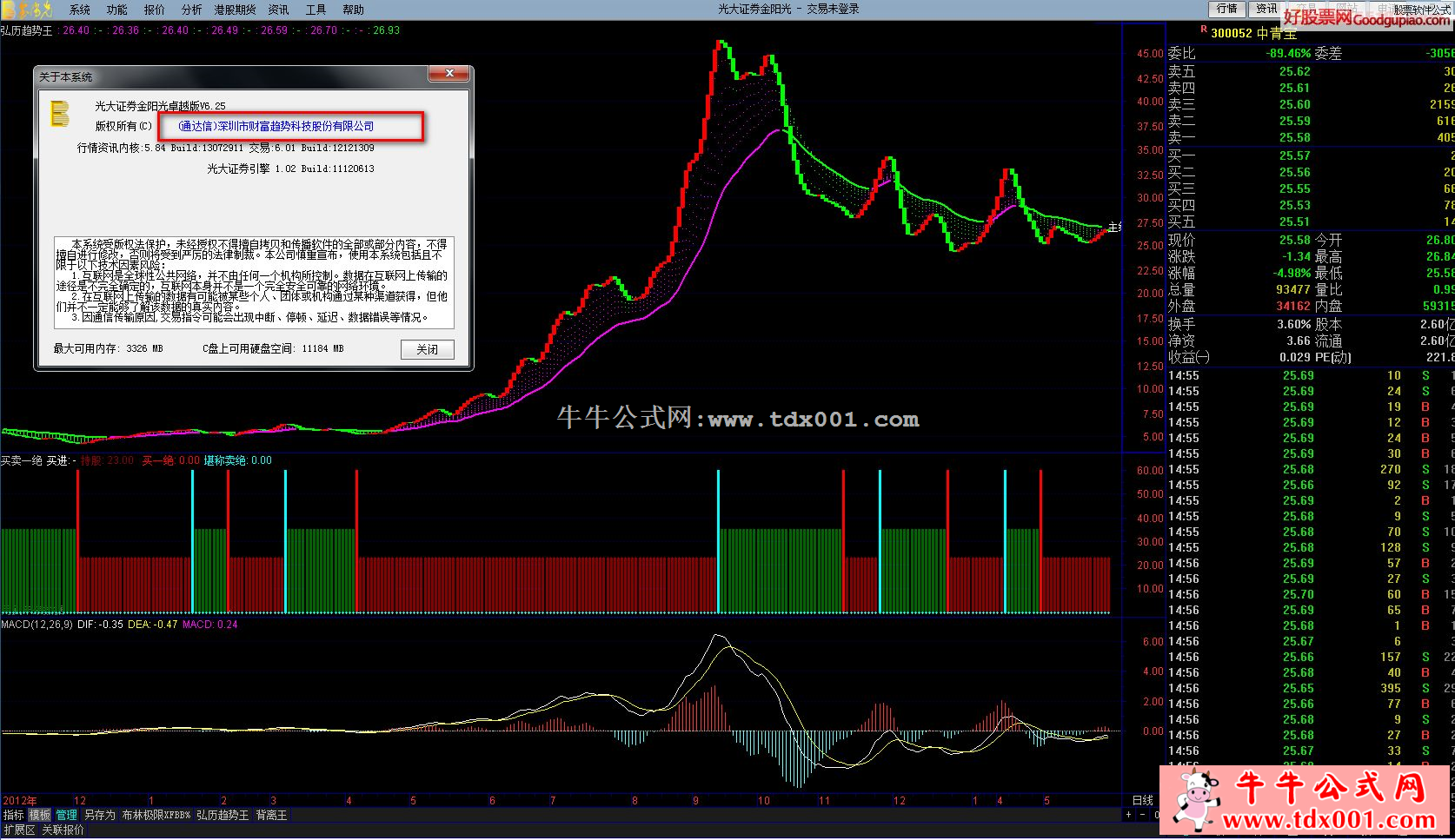Click the minus zoom icon under the chart

(1142, 815)
